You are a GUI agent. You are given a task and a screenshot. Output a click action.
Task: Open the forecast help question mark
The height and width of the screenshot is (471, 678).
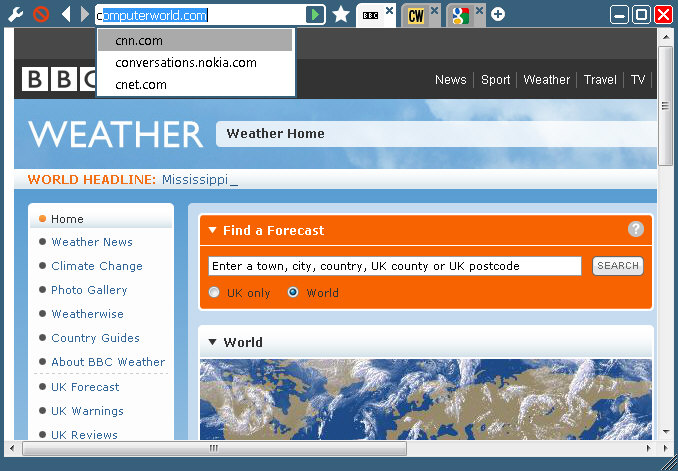(x=636, y=229)
